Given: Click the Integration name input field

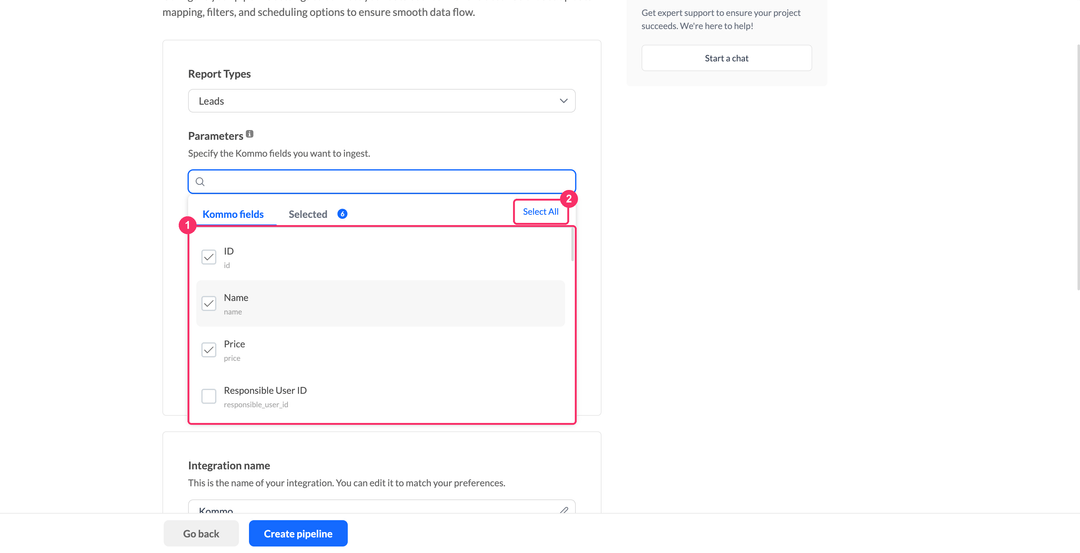Looking at the screenshot, I should point(382,507).
